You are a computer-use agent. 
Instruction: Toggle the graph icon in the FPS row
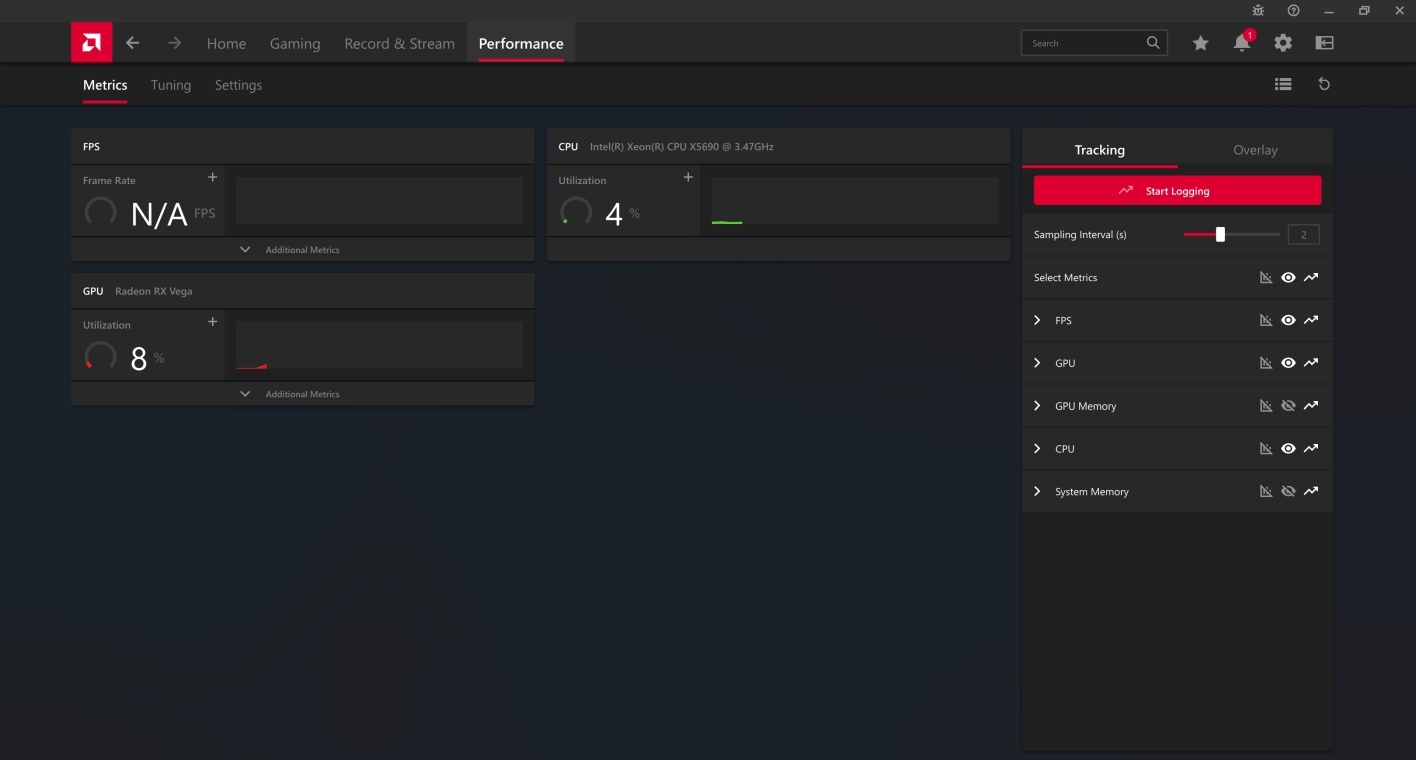point(1266,320)
